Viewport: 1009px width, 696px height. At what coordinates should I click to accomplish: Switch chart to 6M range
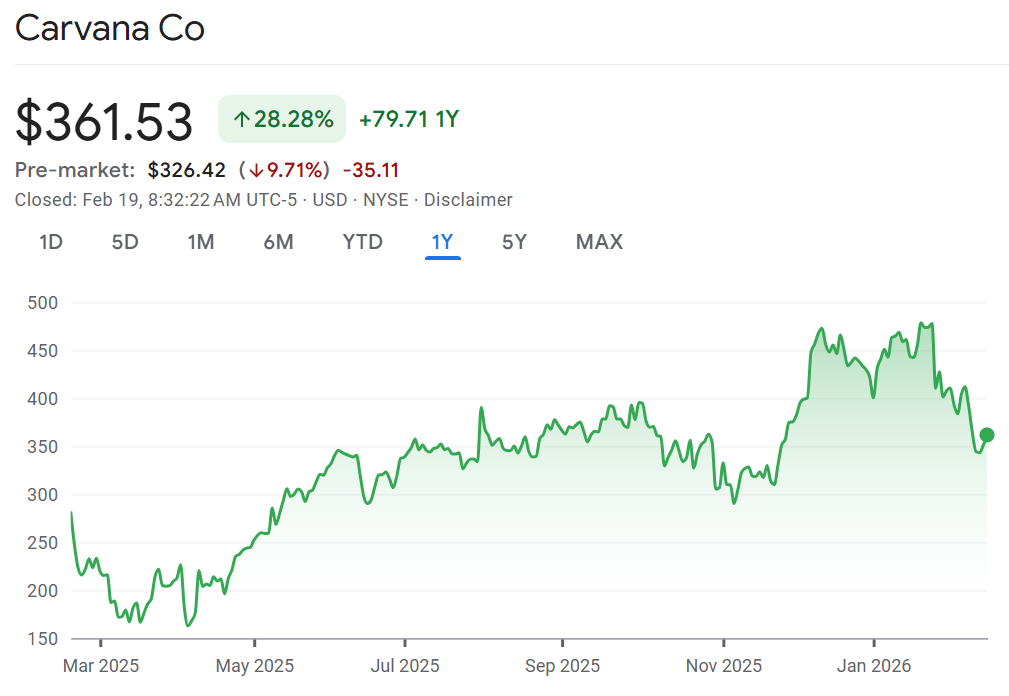tap(278, 242)
